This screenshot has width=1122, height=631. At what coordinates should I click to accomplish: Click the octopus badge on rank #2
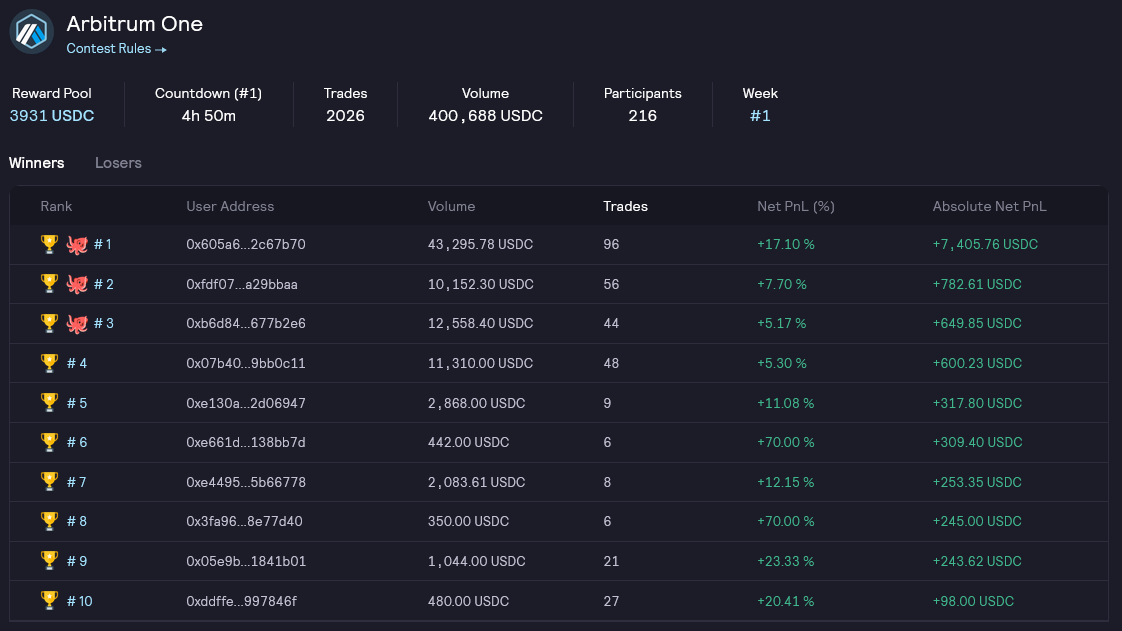pos(77,285)
